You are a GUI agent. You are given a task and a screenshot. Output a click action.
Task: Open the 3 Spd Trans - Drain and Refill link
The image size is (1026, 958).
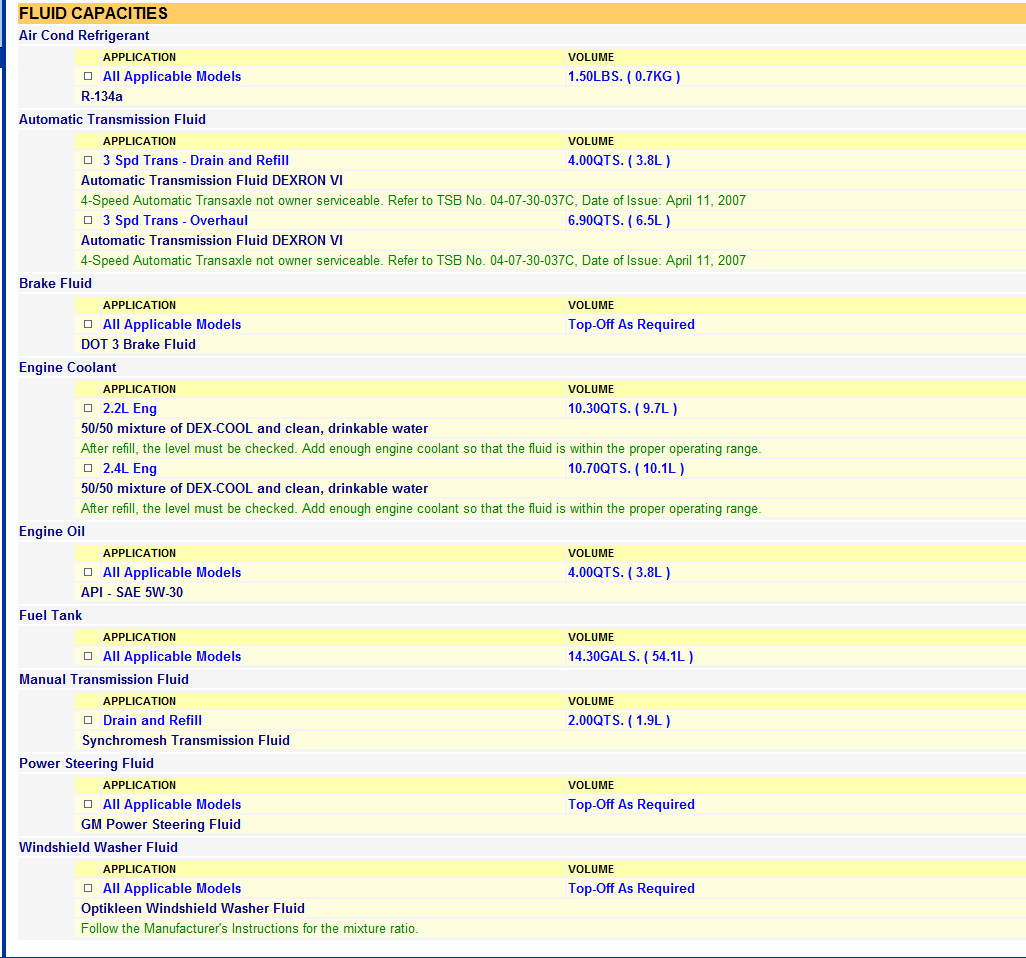195,160
